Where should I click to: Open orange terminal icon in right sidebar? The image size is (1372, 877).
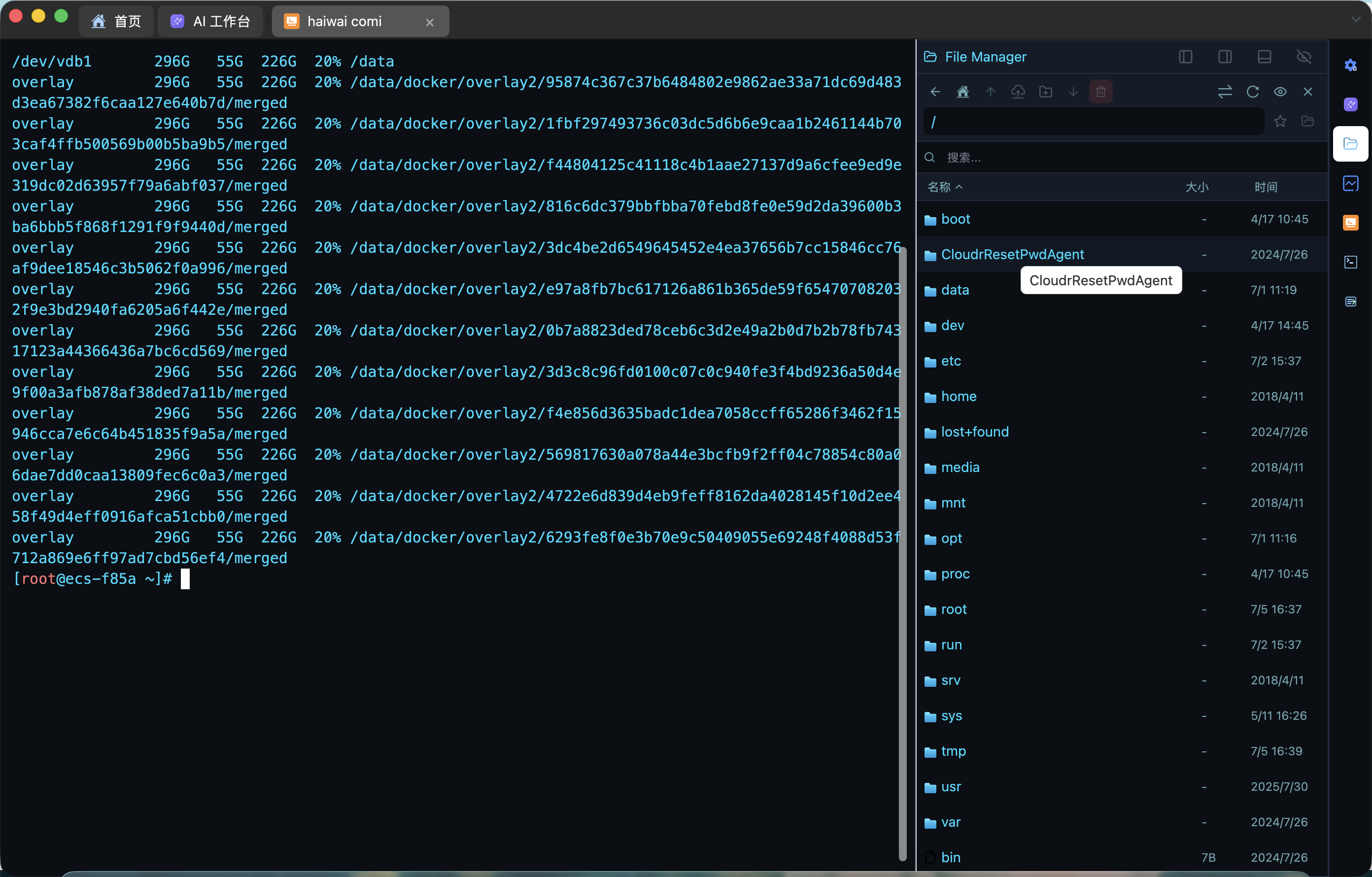1350,223
